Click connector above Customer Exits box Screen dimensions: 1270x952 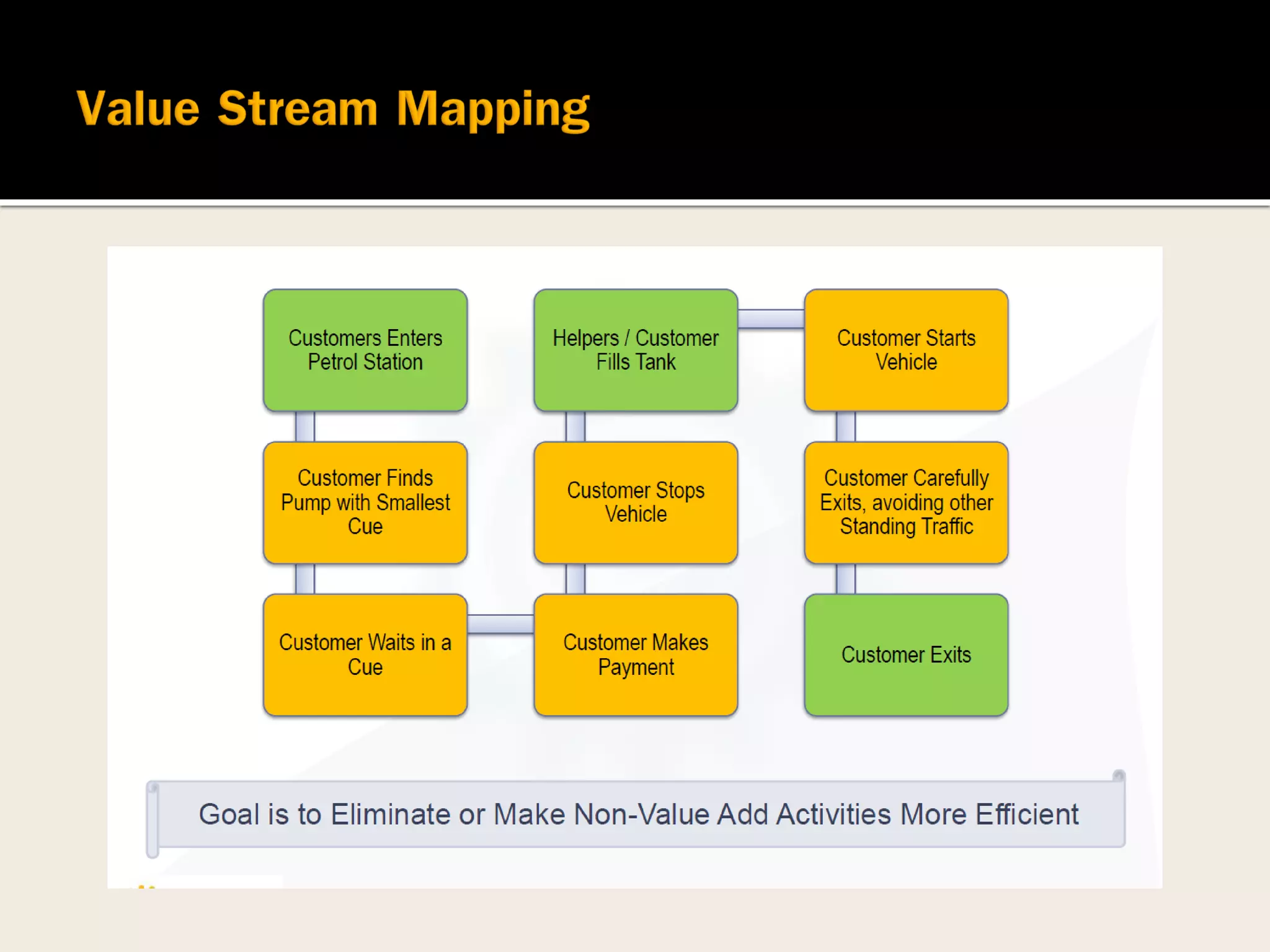(846, 579)
